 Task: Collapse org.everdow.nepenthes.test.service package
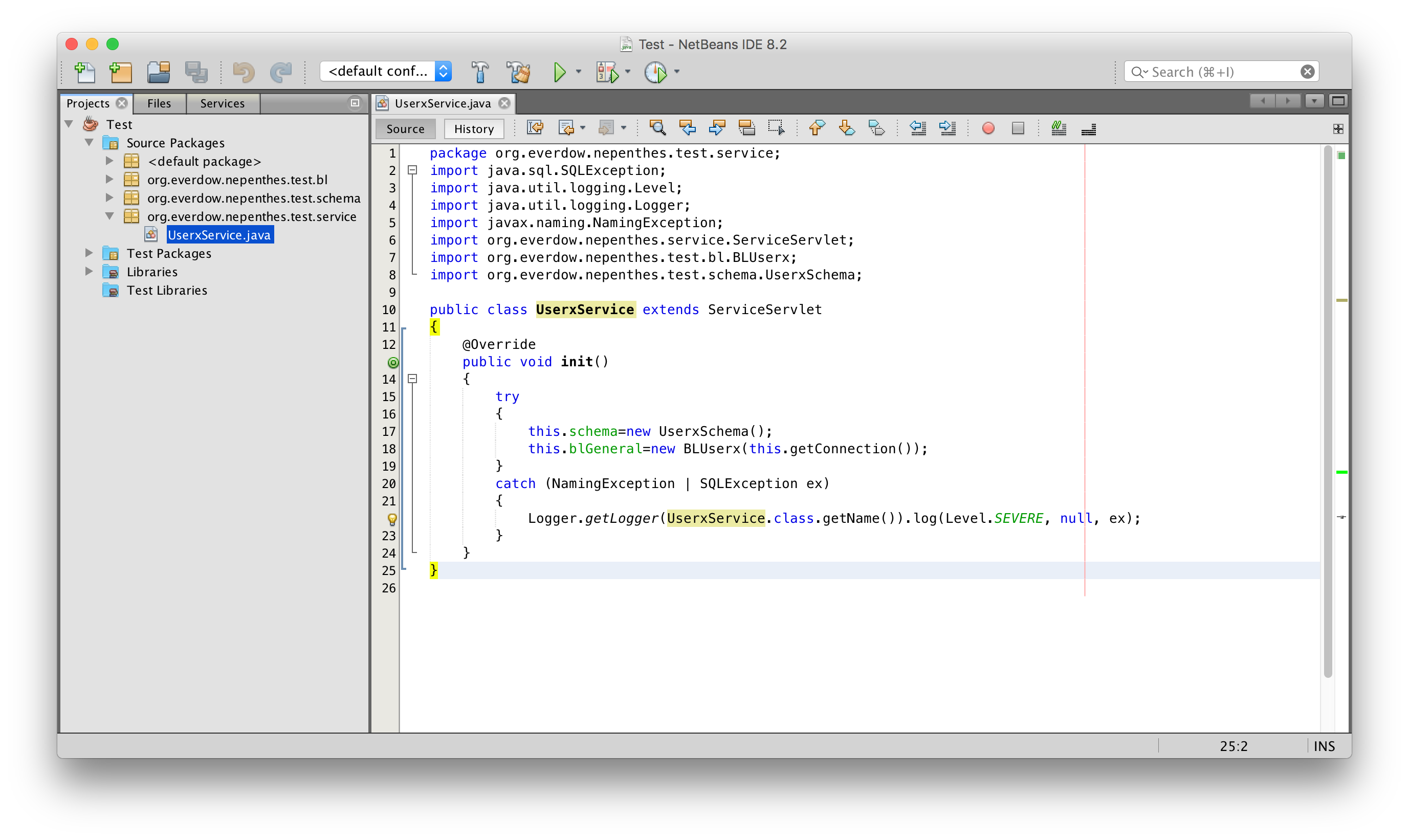coord(110,216)
